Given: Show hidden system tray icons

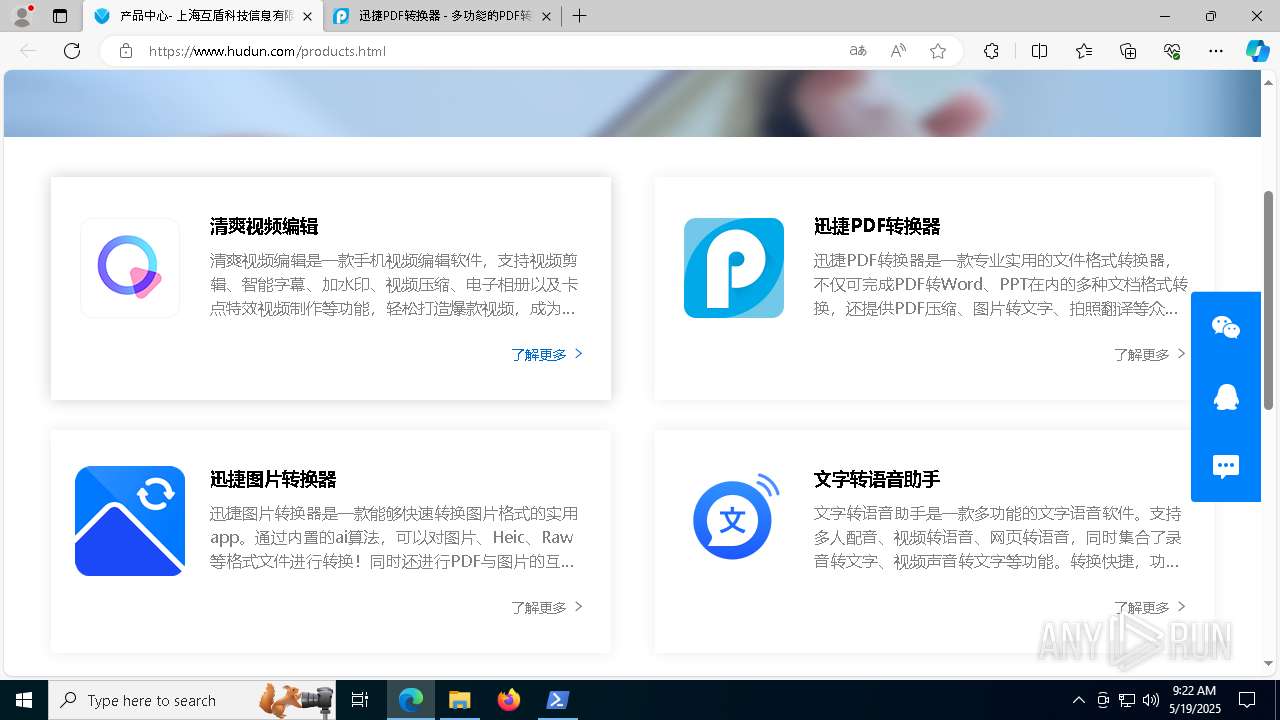Looking at the screenshot, I should point(1078,700).
